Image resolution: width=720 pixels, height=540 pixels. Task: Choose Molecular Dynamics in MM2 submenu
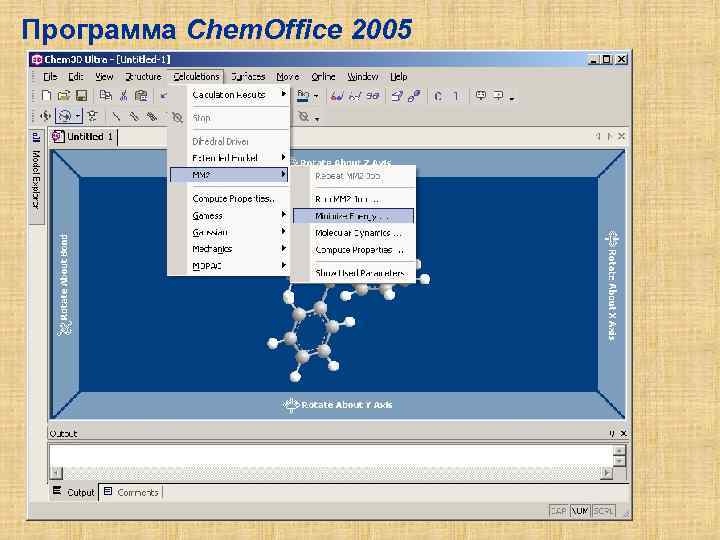tap(354, 233)
